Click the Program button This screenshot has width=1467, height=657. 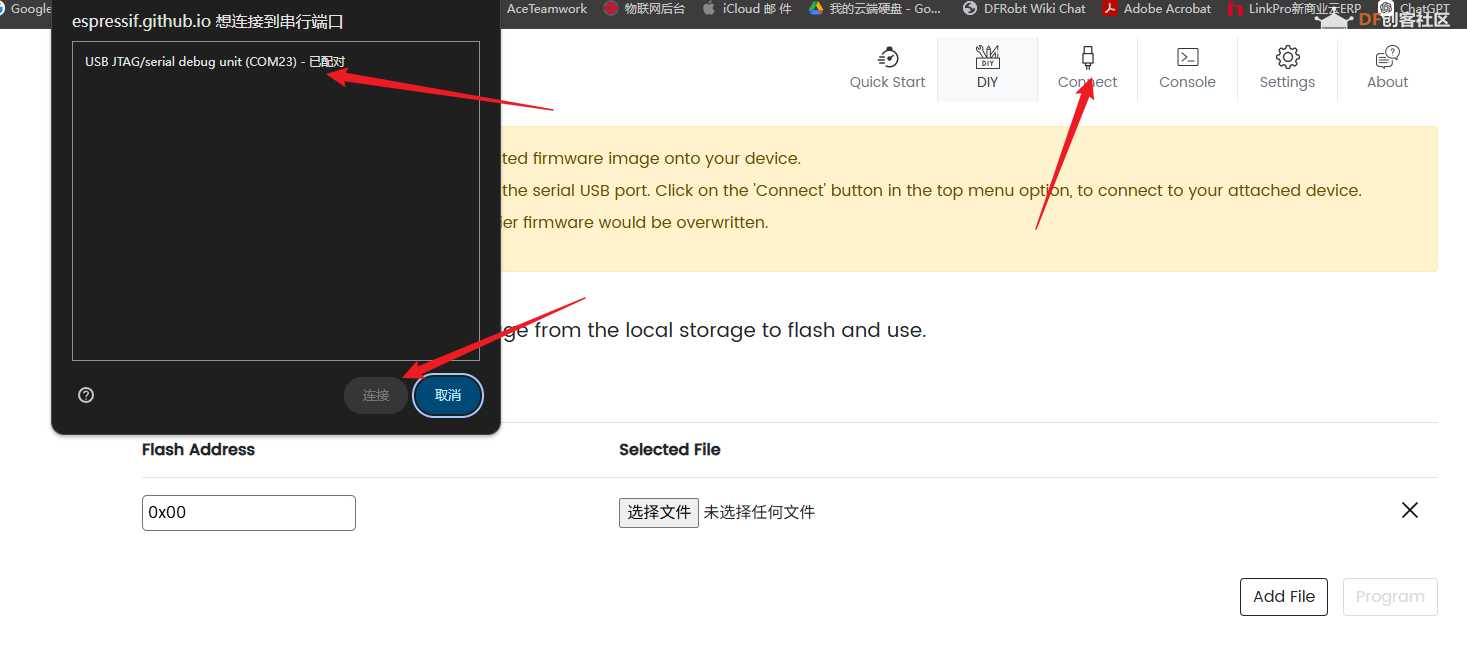(x=1390, y=596)
